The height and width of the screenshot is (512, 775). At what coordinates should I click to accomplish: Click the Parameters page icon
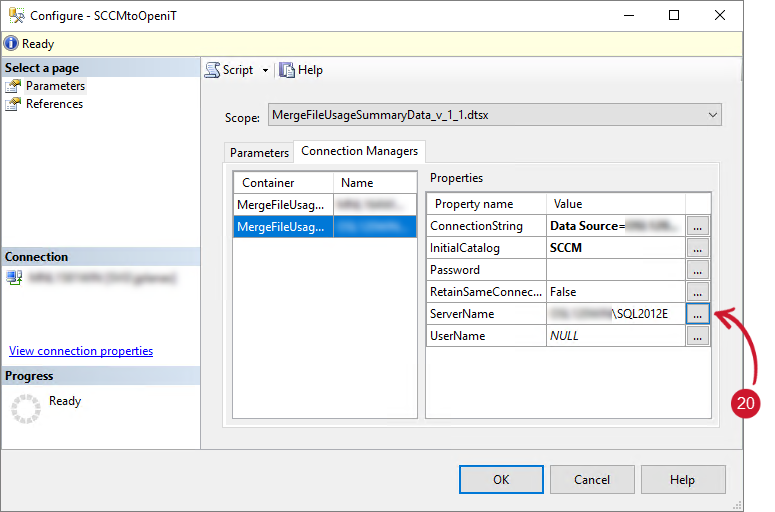pyautogui.click(x=13, y=86)
